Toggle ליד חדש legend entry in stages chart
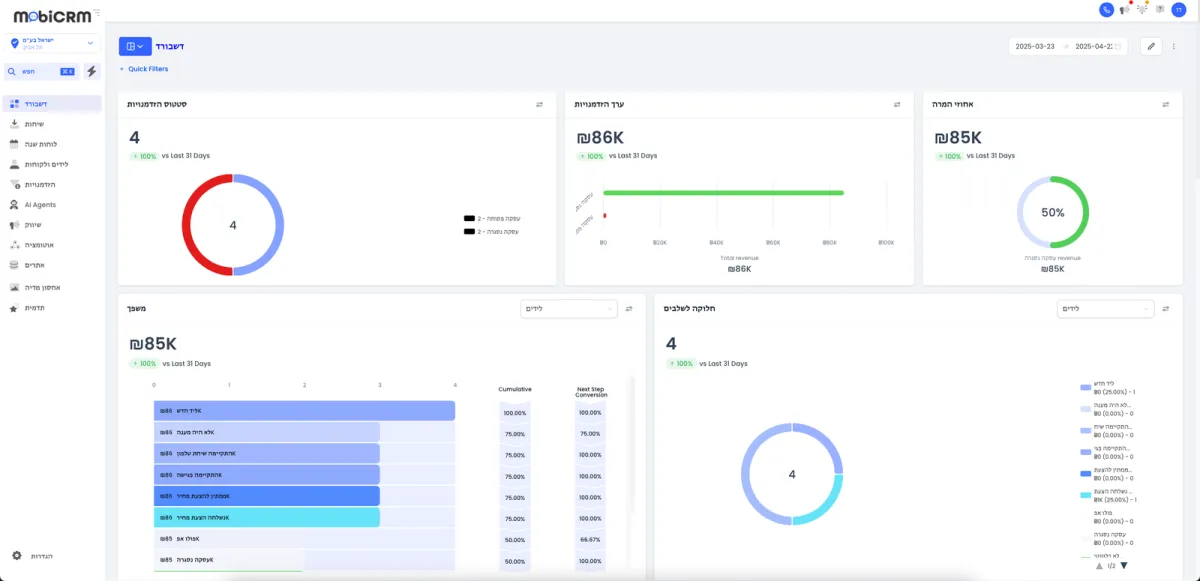 [x=1108, y=389]
